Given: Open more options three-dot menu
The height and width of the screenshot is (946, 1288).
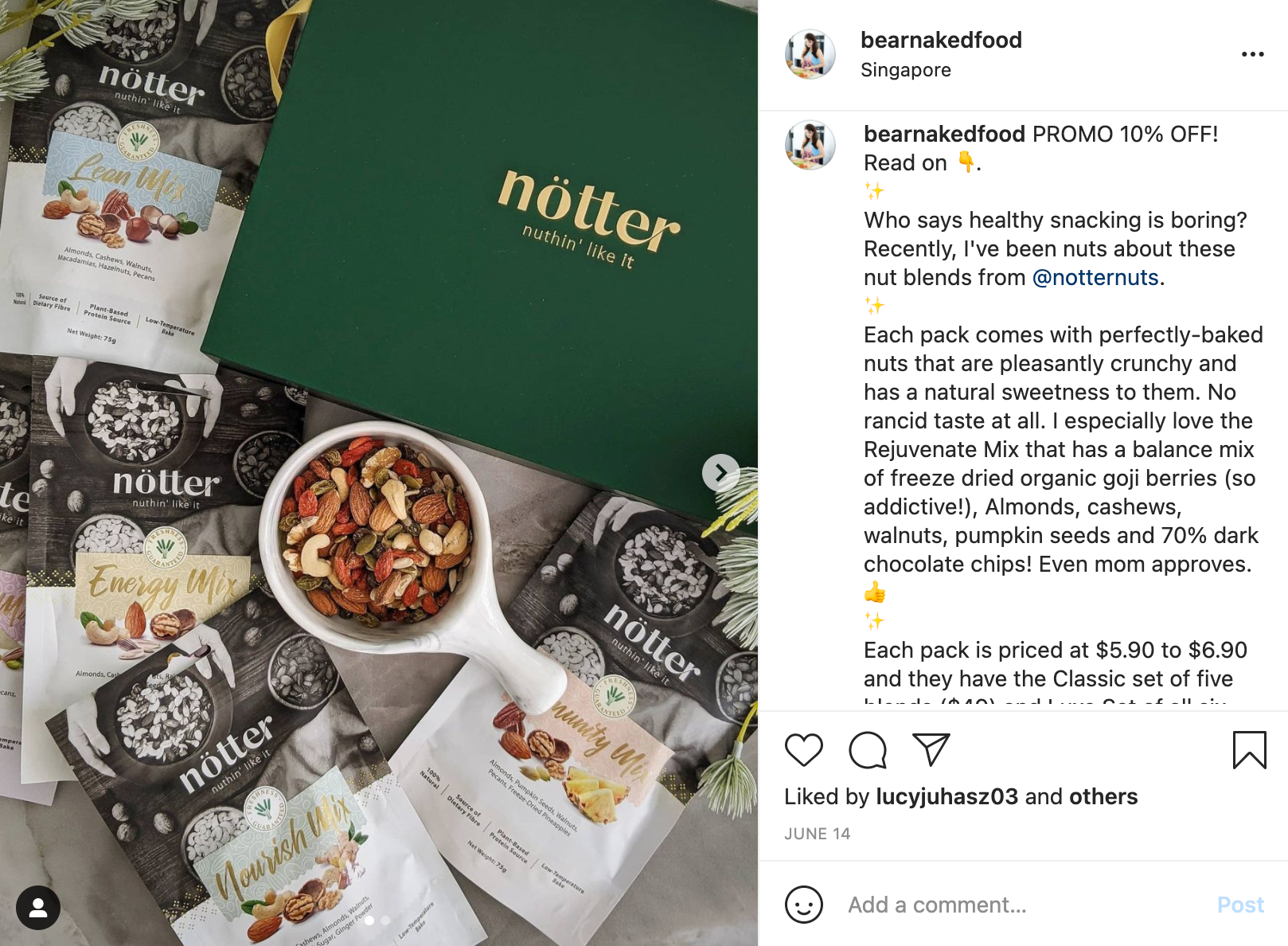Looking at the screenshot, I should point(1252,54).
